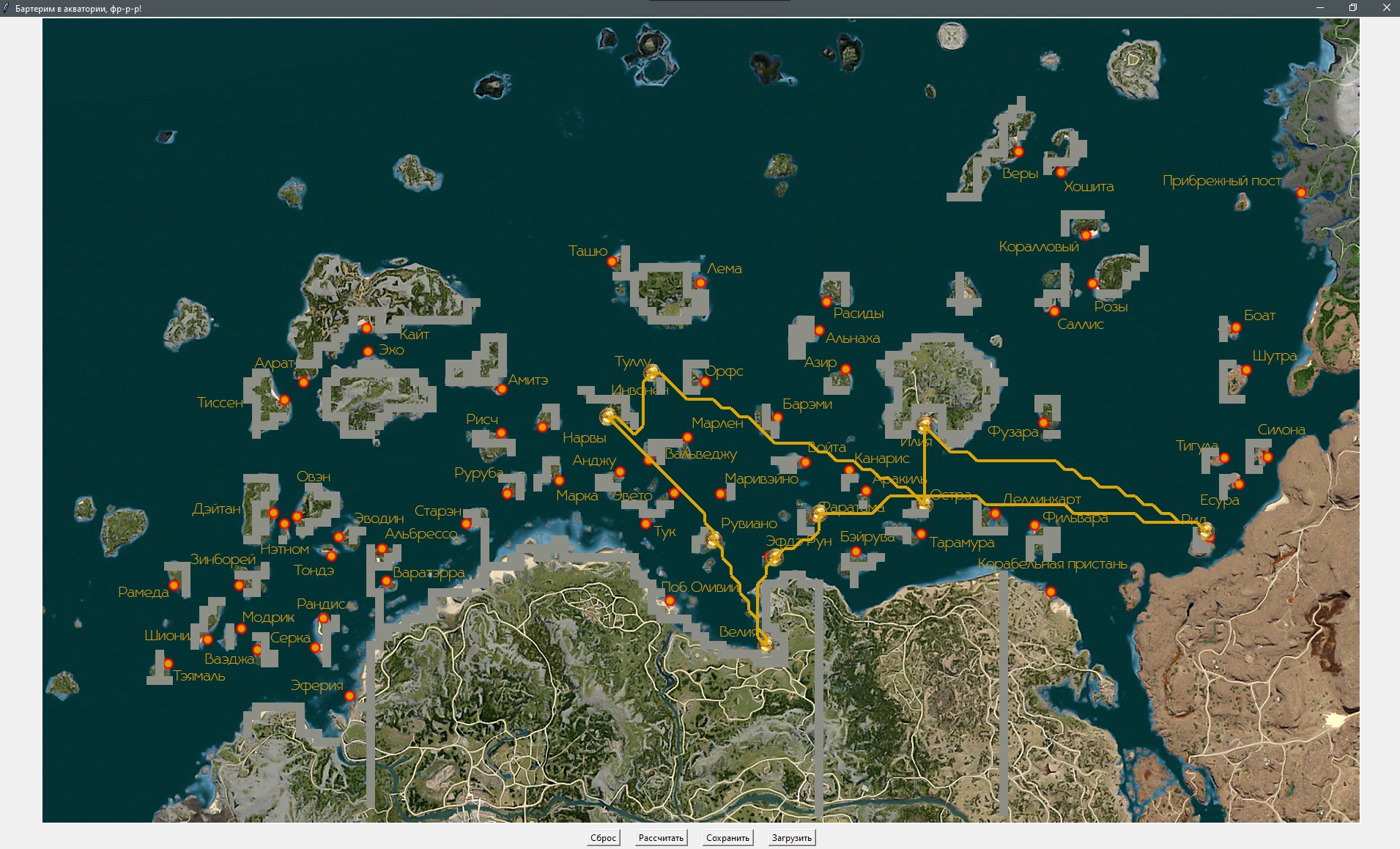Select the Прибрежный пост marker
This screenshot has height=849, width=1400.
pyautogui.click(x=1301, y=193)
